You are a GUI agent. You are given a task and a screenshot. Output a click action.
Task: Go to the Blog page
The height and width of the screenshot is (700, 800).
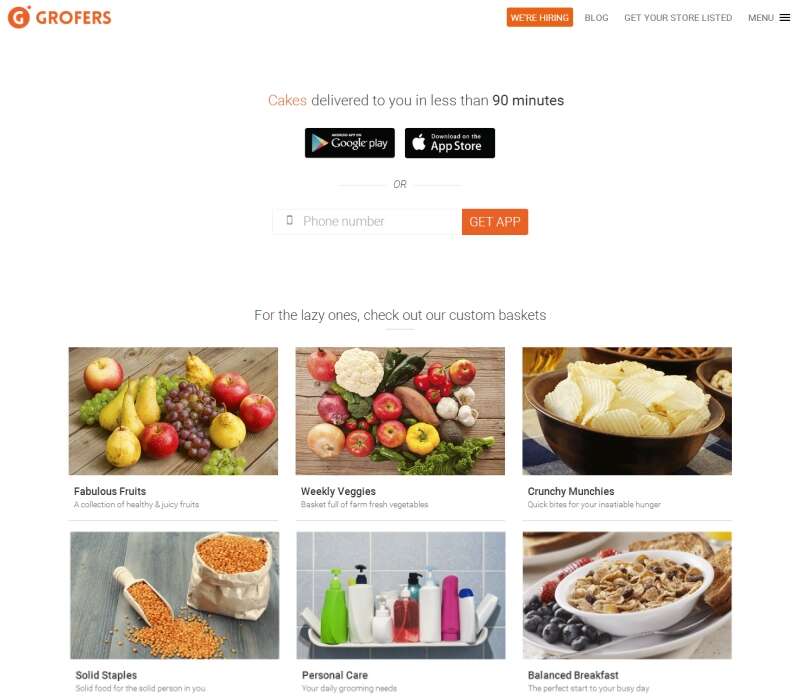pyautogui.click(x=596, y=18)
